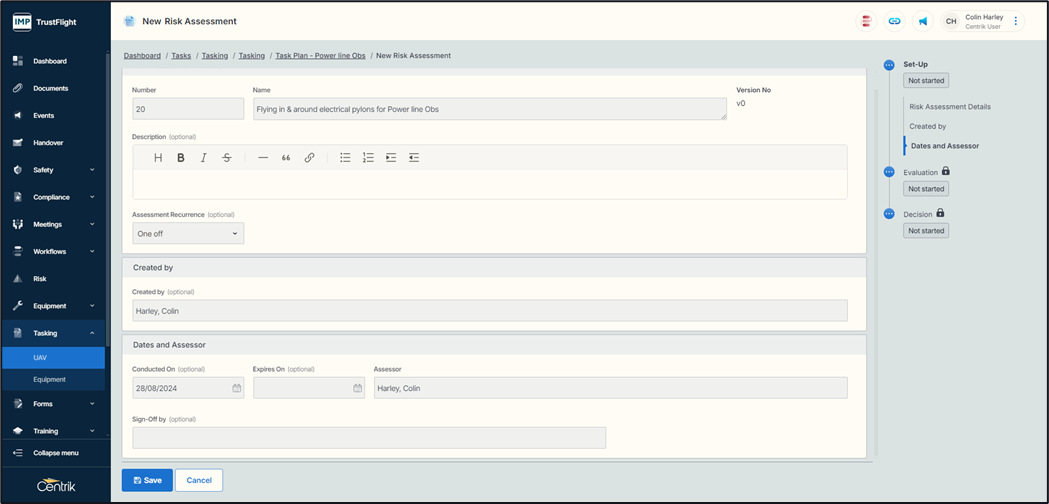Create numbered list in Description editor
The width and height of the screenshot is (1049, 504).
point(368,158)
